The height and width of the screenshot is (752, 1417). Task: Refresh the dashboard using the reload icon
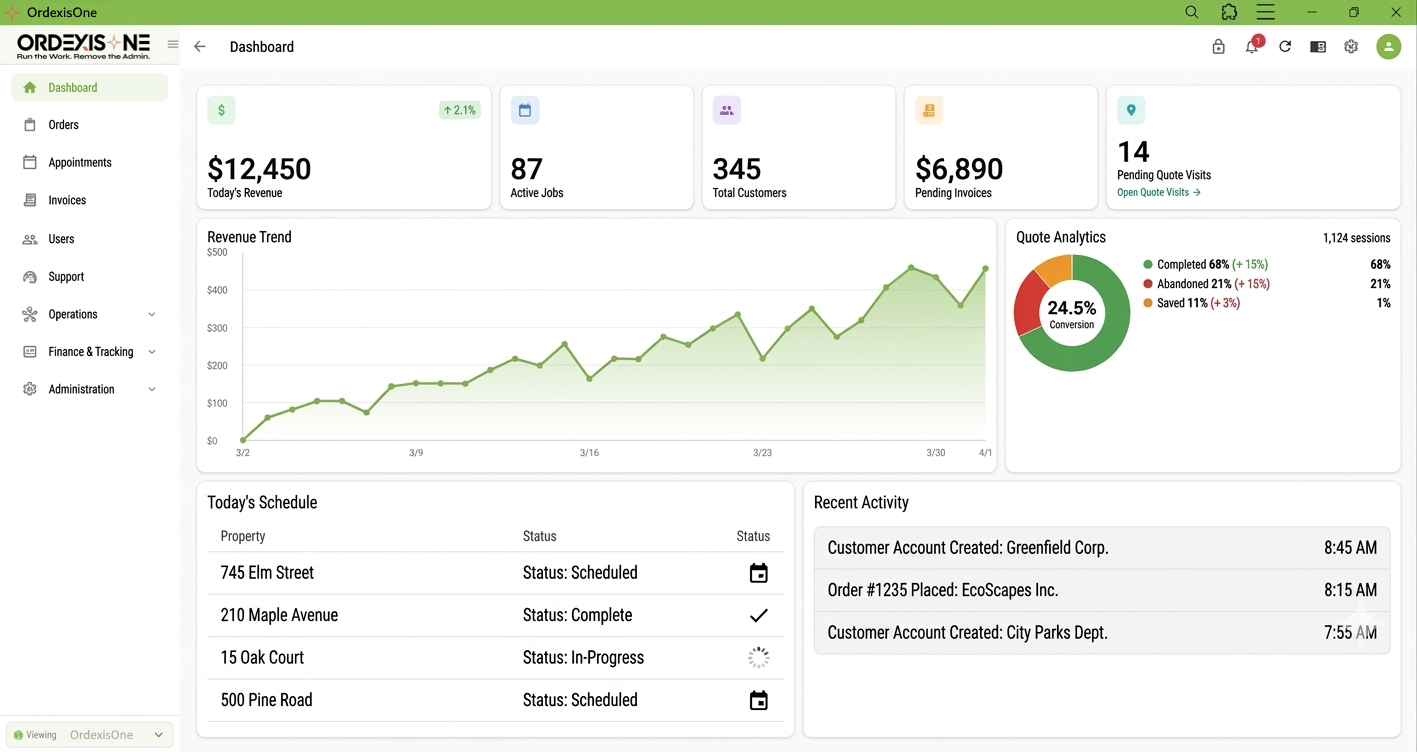[1285, 46]
